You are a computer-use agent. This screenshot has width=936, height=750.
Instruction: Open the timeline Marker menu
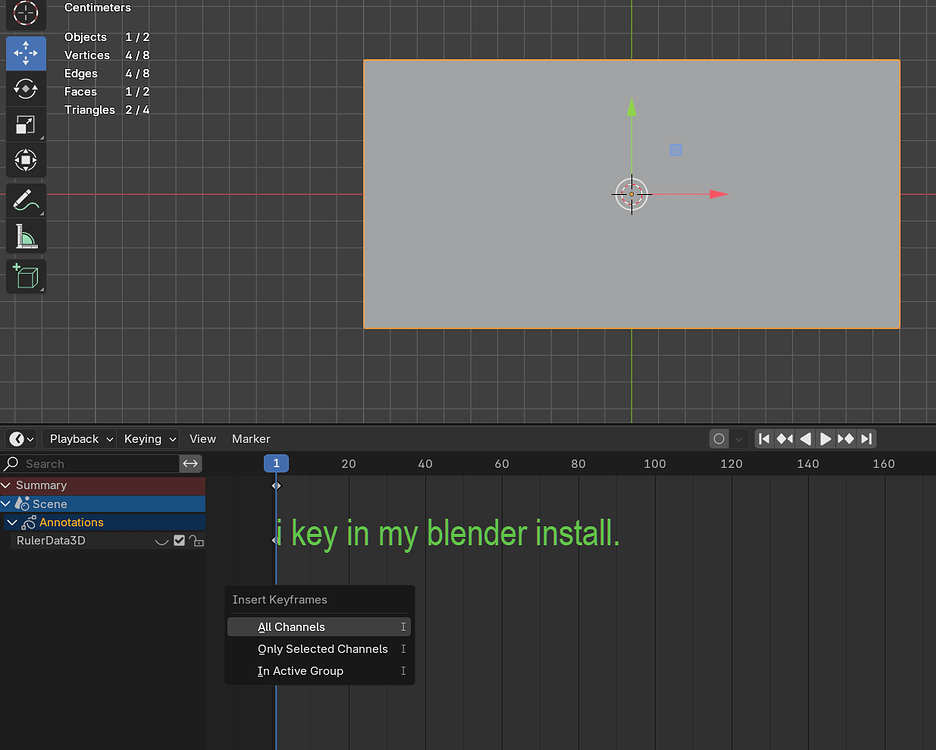coord(251,439)
